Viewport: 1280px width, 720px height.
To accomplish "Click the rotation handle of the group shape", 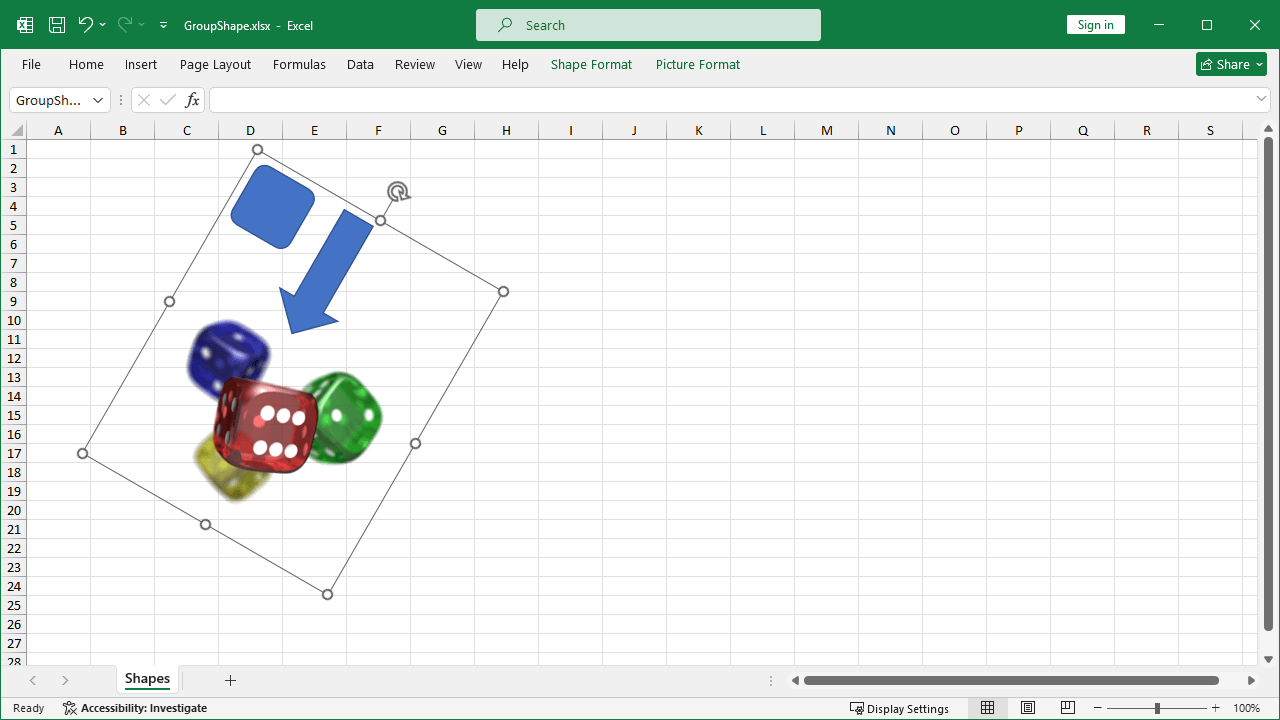I will click(398, 191).
